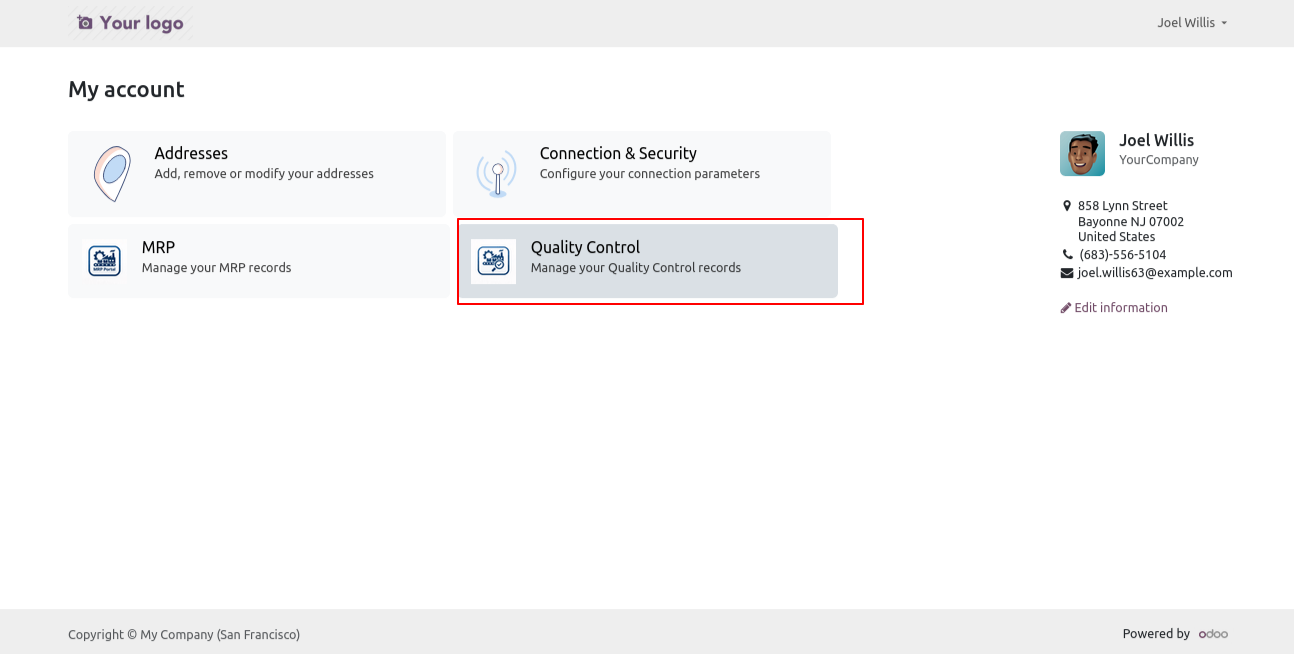Screen dimensions: 1294x654
Task: Open the Addresses card title
Action: pyautogui.click(x=191, y=153)
